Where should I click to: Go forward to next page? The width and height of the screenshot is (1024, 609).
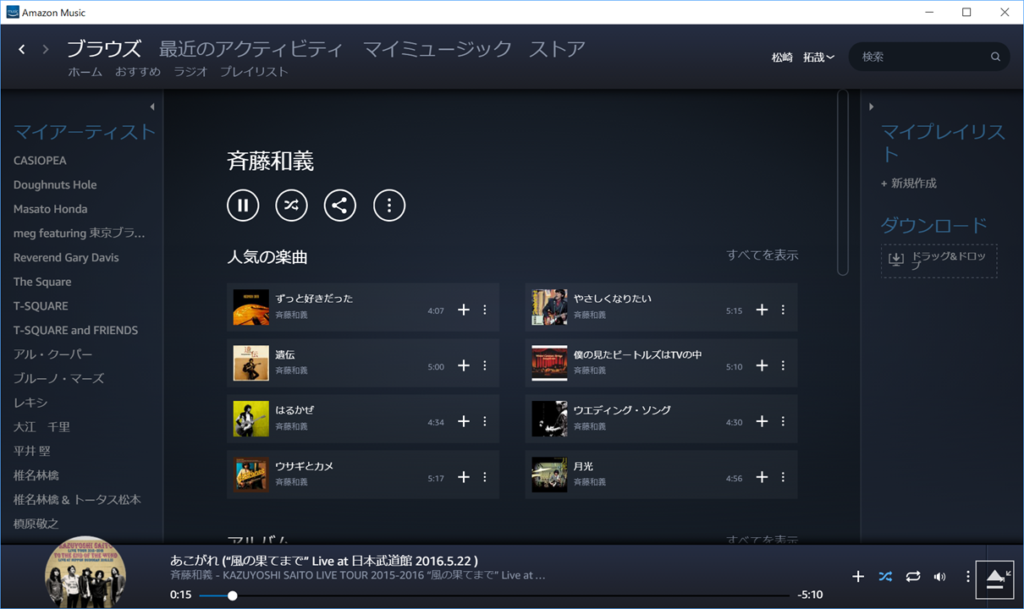point(45,49)
